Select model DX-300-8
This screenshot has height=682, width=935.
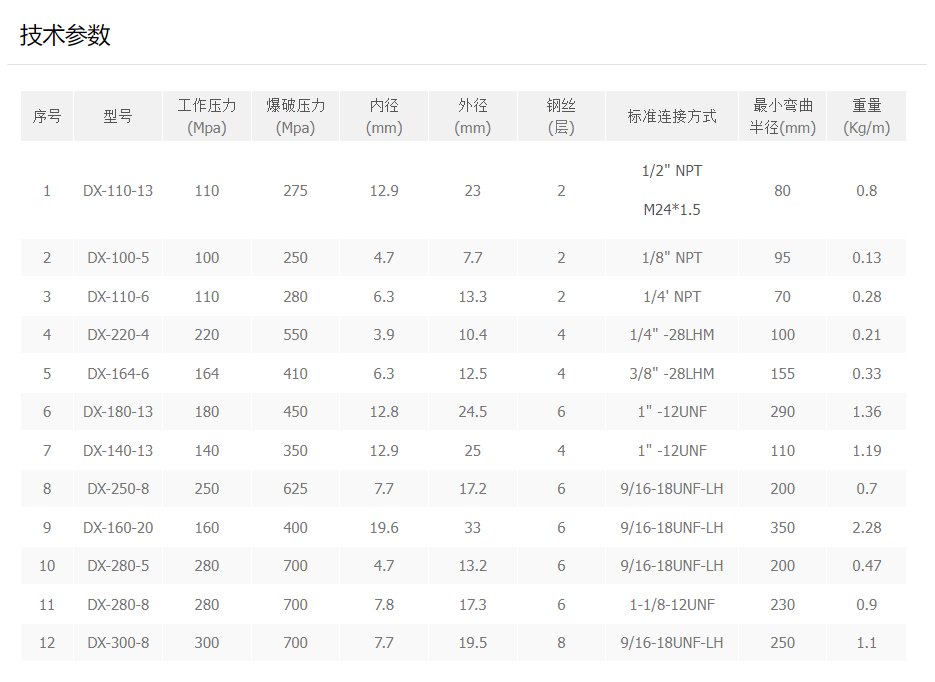pos(118,643)
